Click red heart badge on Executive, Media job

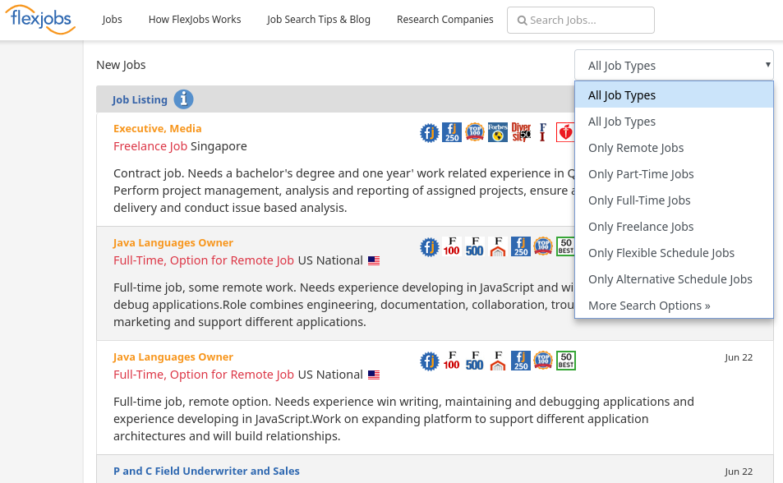pyautogui.click(x=566, y=132)
